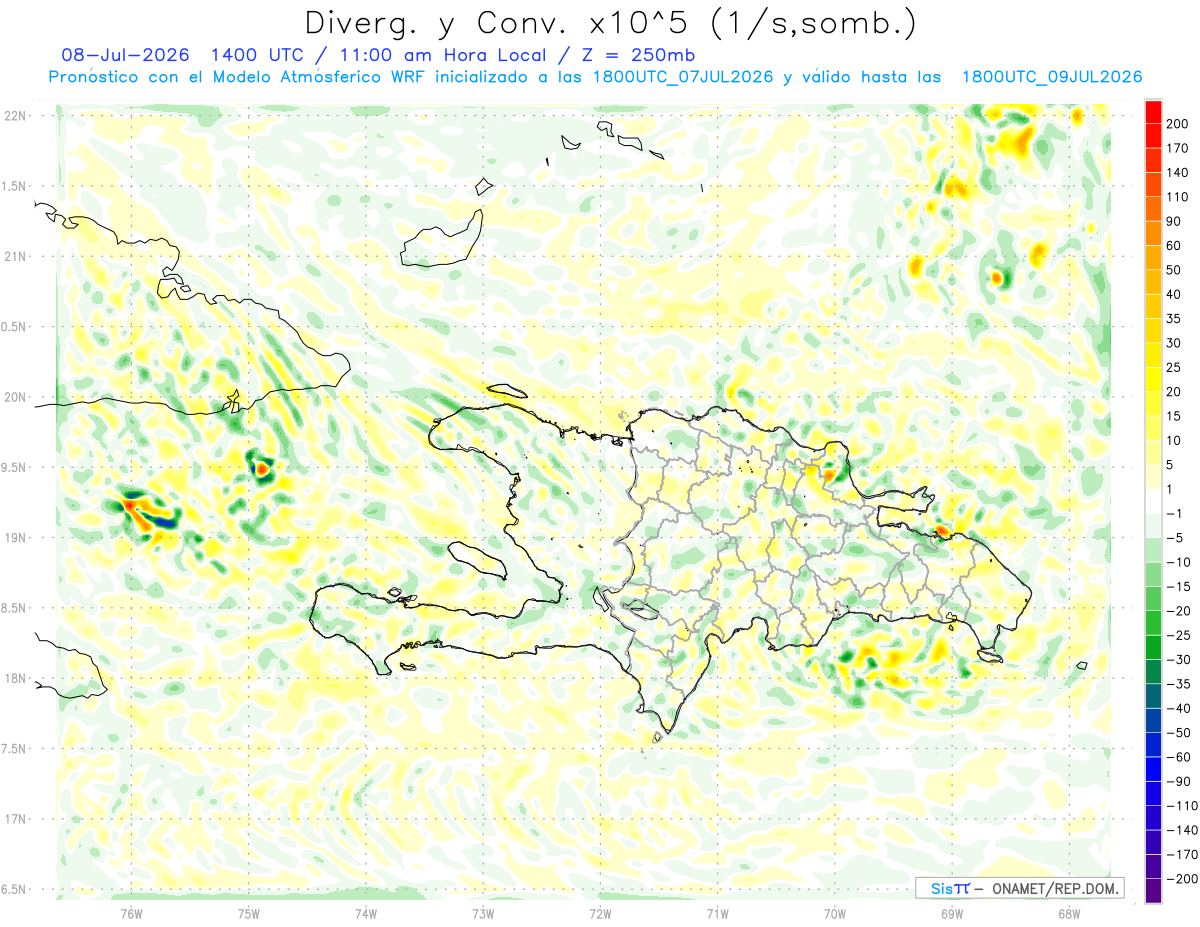This screenshot has height=927, width=1200.
Task: Click the "-60" colorbar label
Action: pyautogui.click(x=1180, y=757)
